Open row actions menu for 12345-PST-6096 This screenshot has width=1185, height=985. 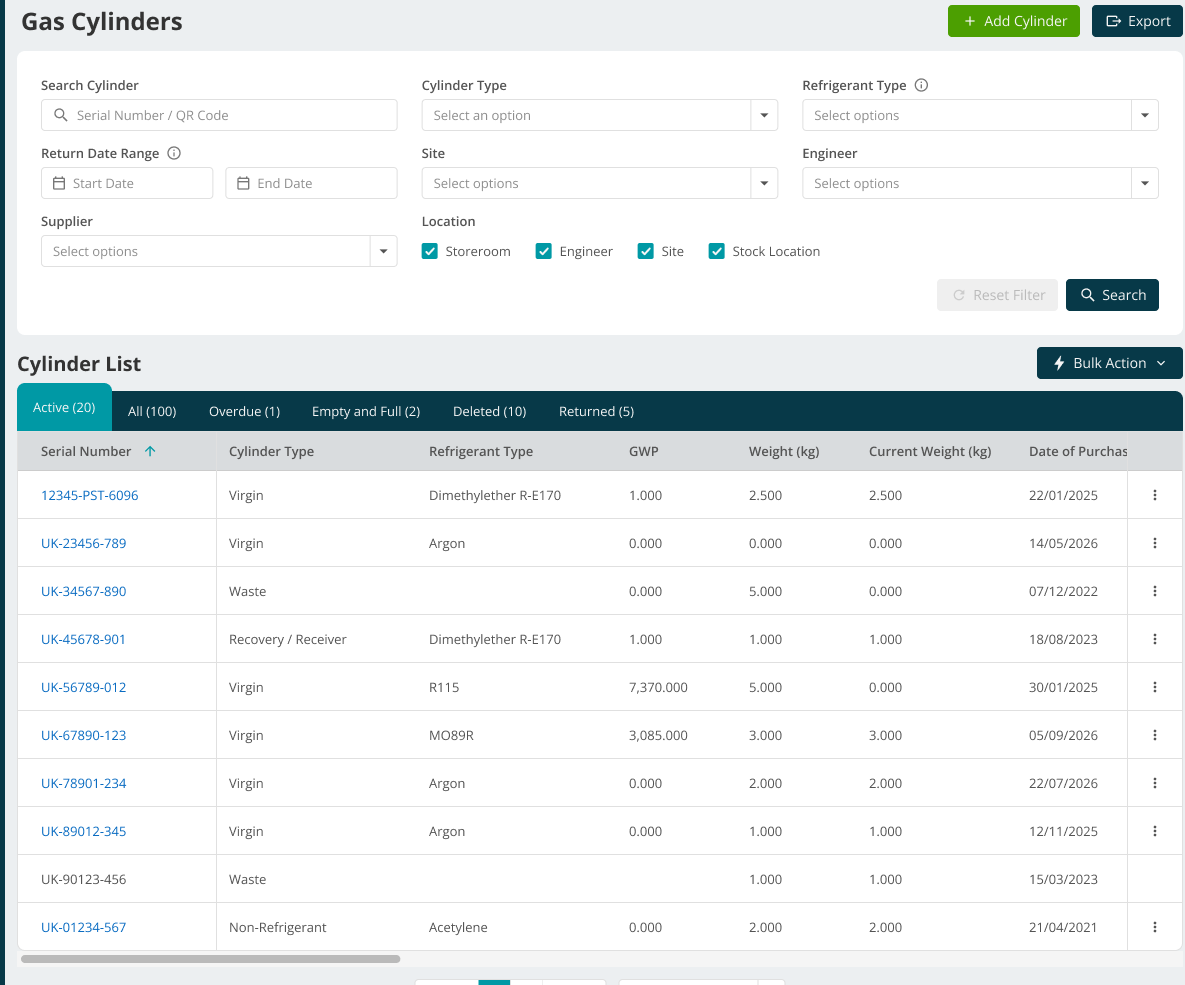(x=1155, y=495)
